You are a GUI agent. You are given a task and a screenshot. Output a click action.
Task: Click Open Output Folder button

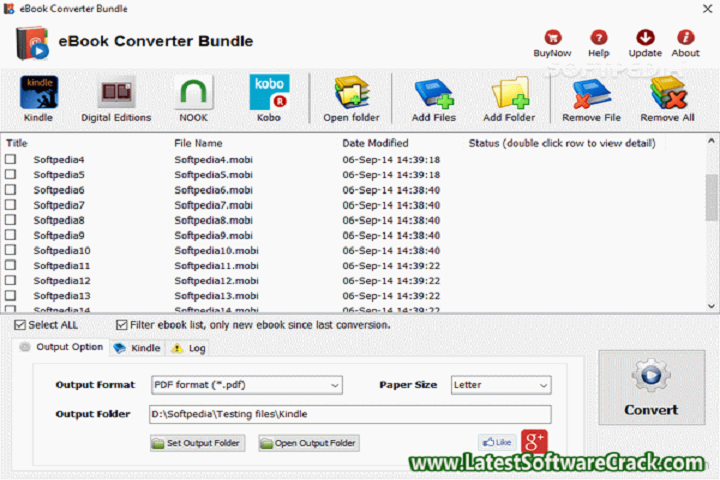pos(309,443)
